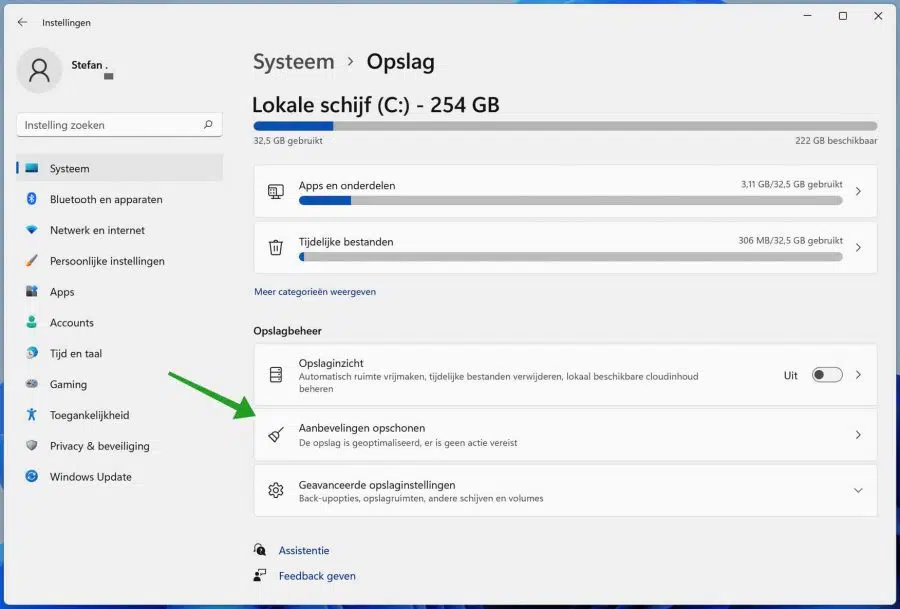900x609 pixels.
Task: Expand Geavanceerde opslaginstellingen dropdown arrow
Action: [x=858, y=491]
